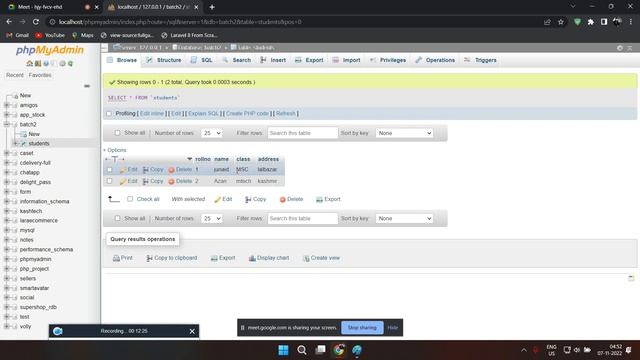The height and width of the screenshot is (360, 640).
Task: Select the checkbox for row junaid
Action: click(109, 170)
